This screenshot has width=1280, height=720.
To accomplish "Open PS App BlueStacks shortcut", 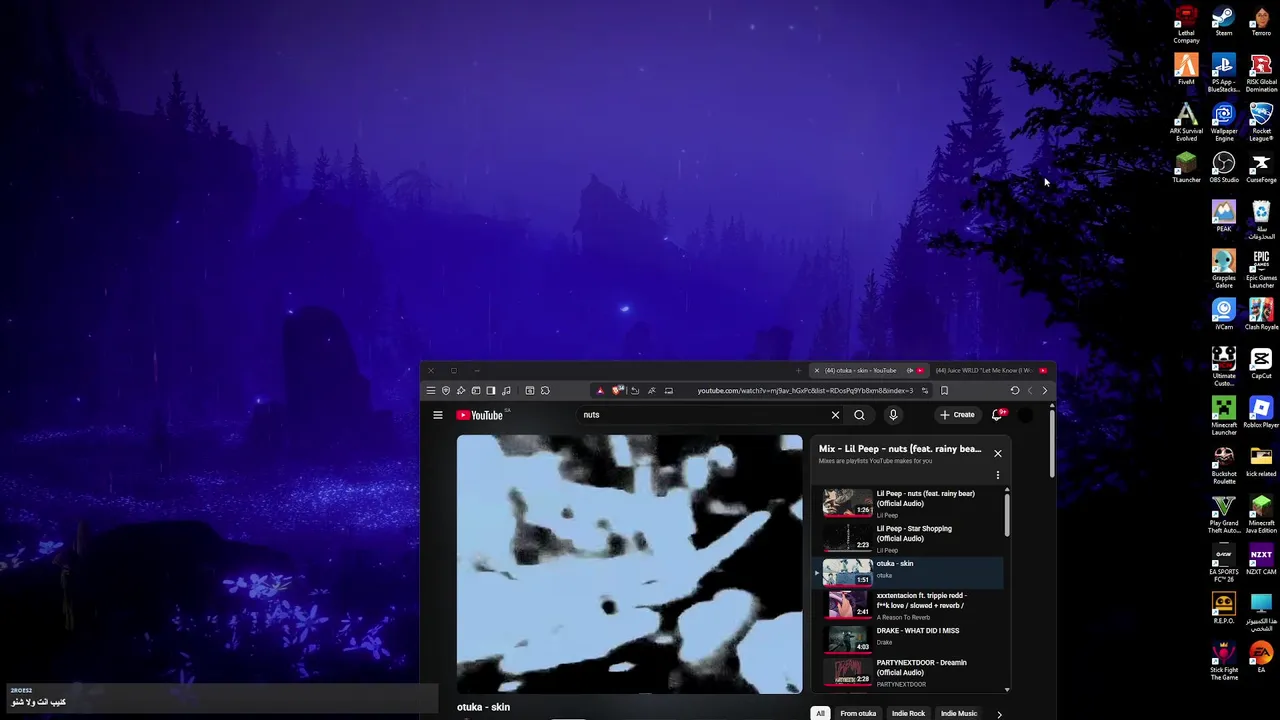I will coord(1223,74).
